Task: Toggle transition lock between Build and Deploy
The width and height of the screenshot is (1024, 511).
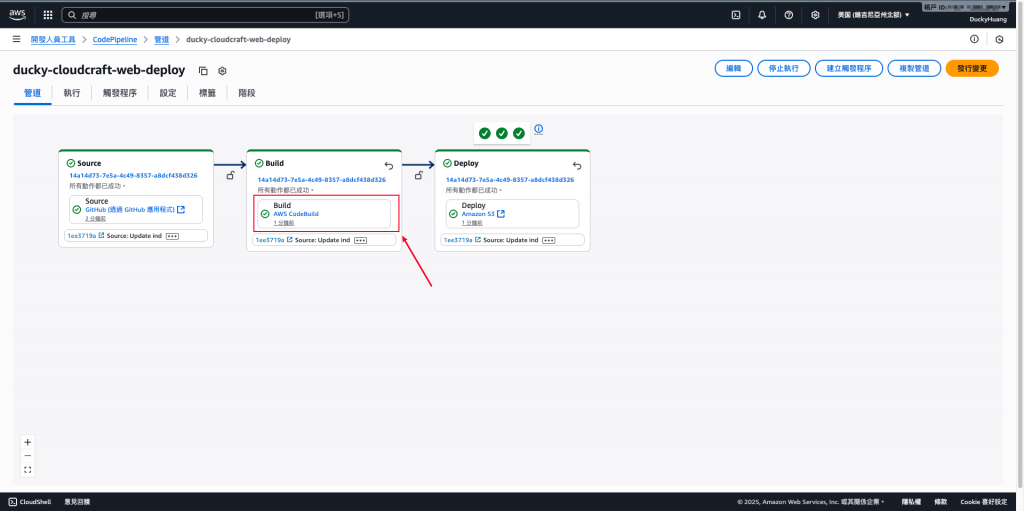Action: point(419,175)
